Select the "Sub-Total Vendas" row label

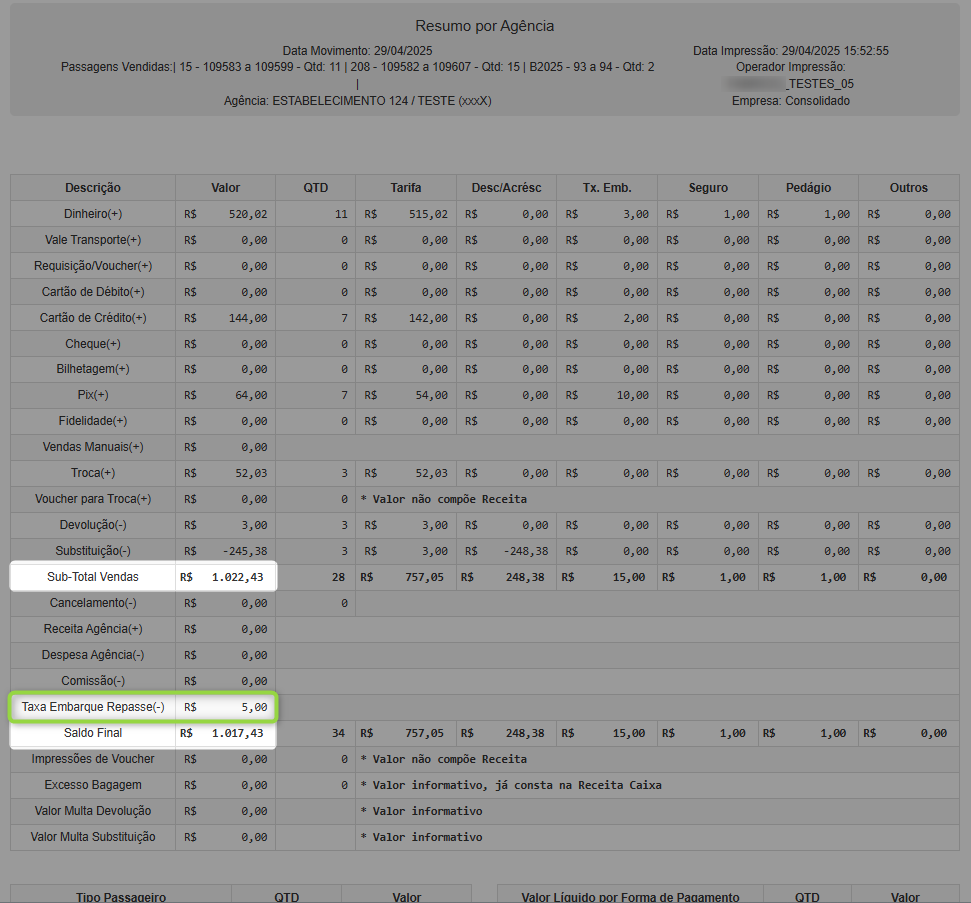[x=93, y=577]
